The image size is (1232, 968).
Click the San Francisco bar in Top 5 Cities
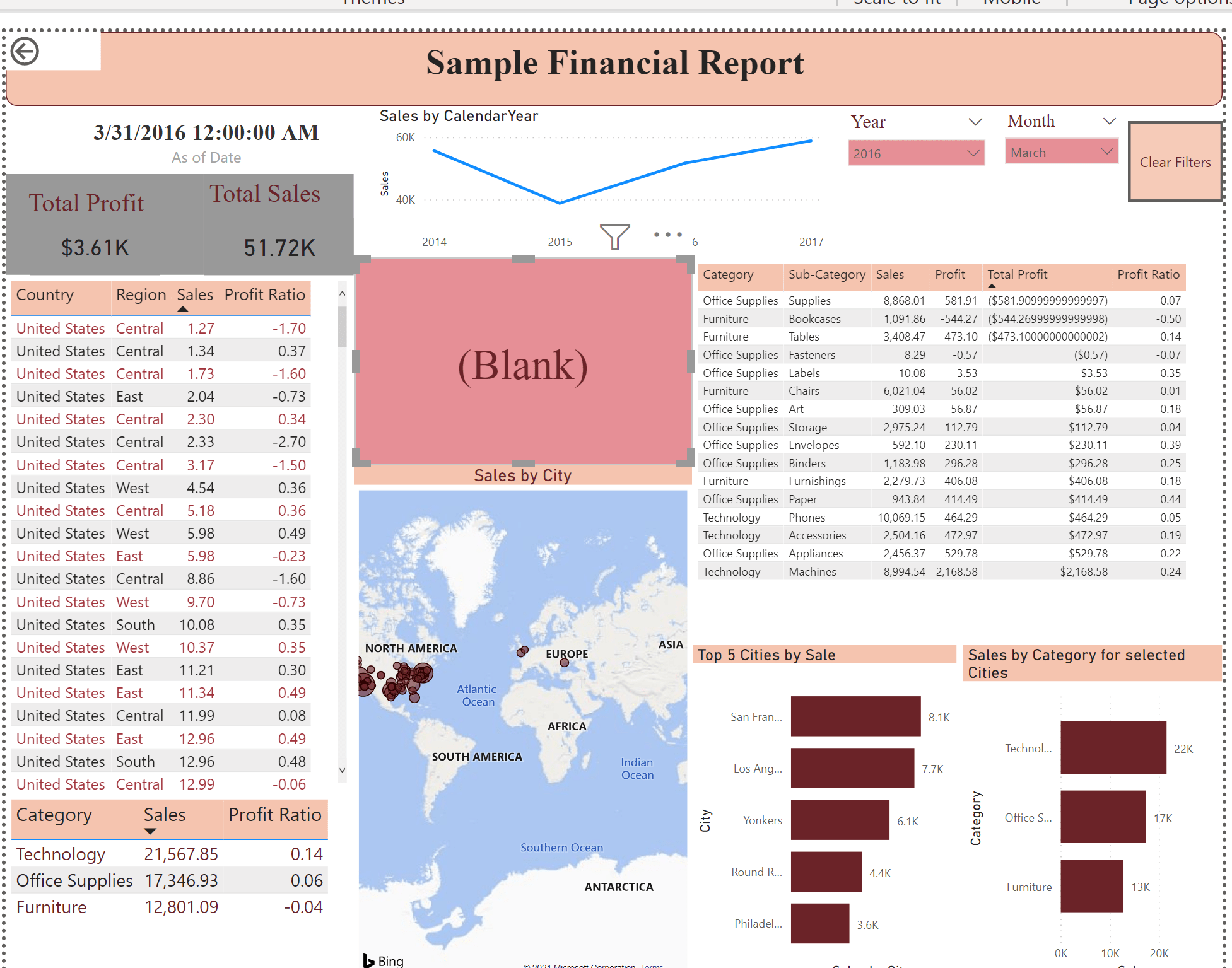tap(855, 716)
